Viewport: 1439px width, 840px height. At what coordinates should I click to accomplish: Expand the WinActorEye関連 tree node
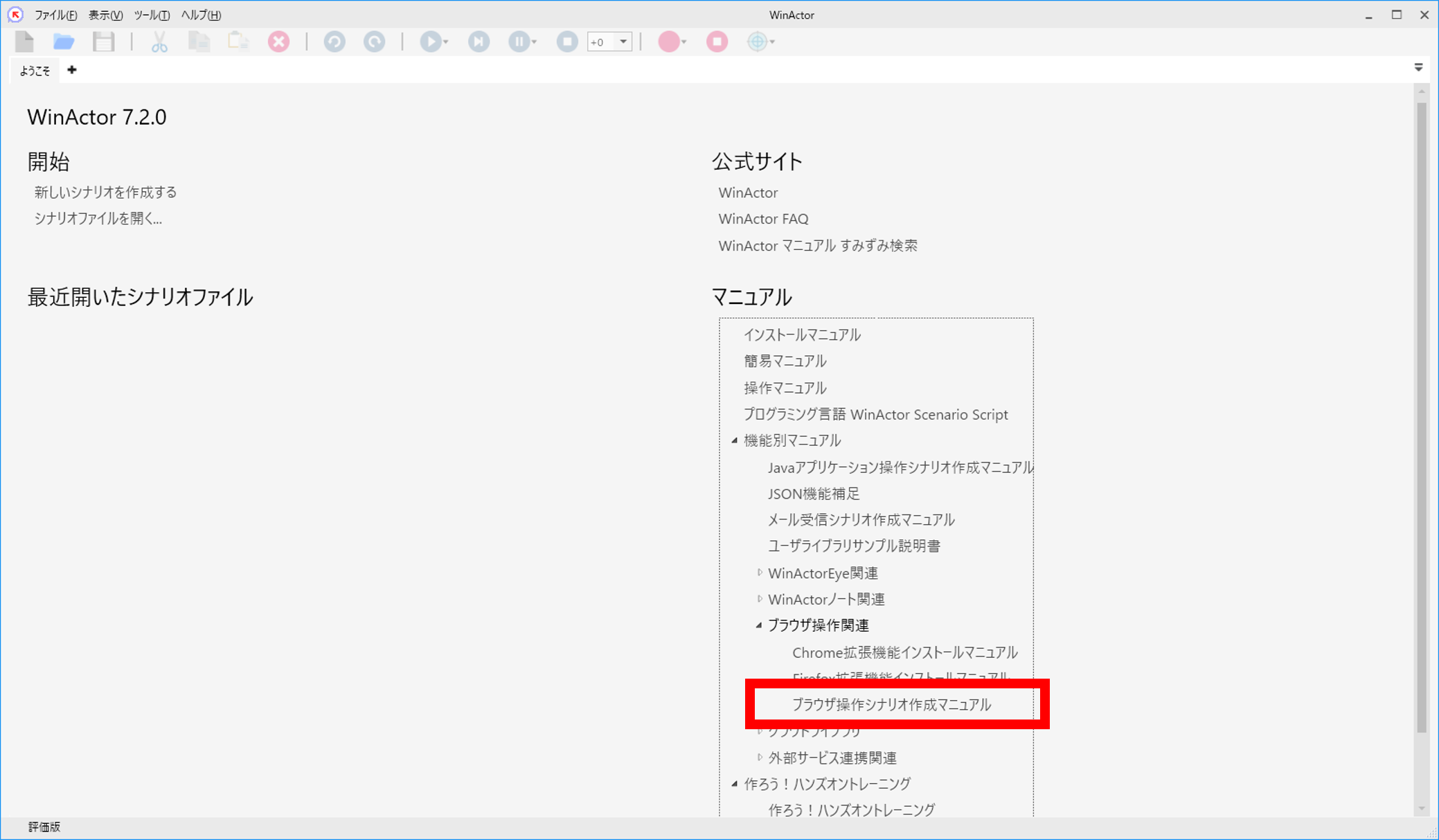point(760,573)
